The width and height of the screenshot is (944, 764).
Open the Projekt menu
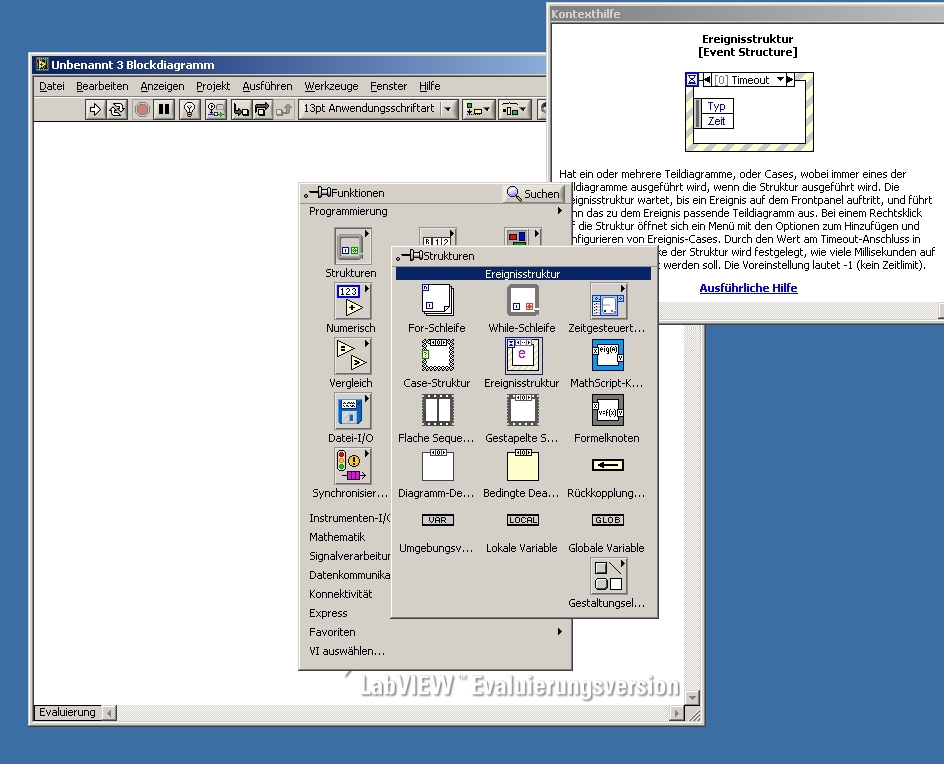tap(213, 86)
